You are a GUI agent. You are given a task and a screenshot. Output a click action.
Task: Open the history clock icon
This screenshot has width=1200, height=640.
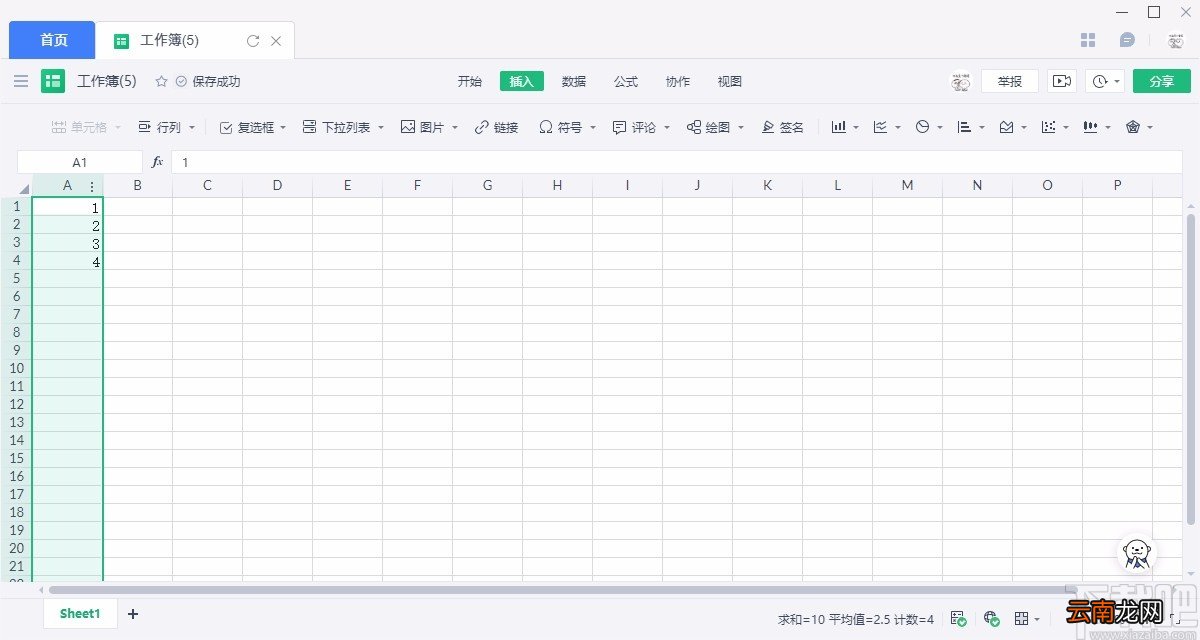(1100, 81)
